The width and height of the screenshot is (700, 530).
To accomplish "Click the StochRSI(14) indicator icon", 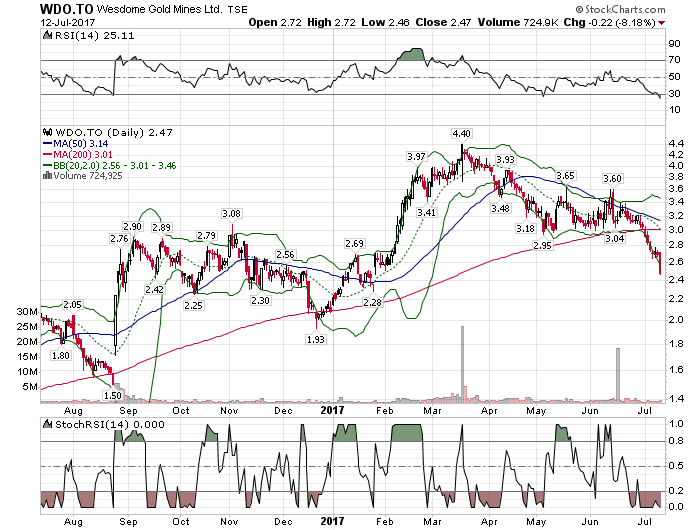I will point(47,424).
